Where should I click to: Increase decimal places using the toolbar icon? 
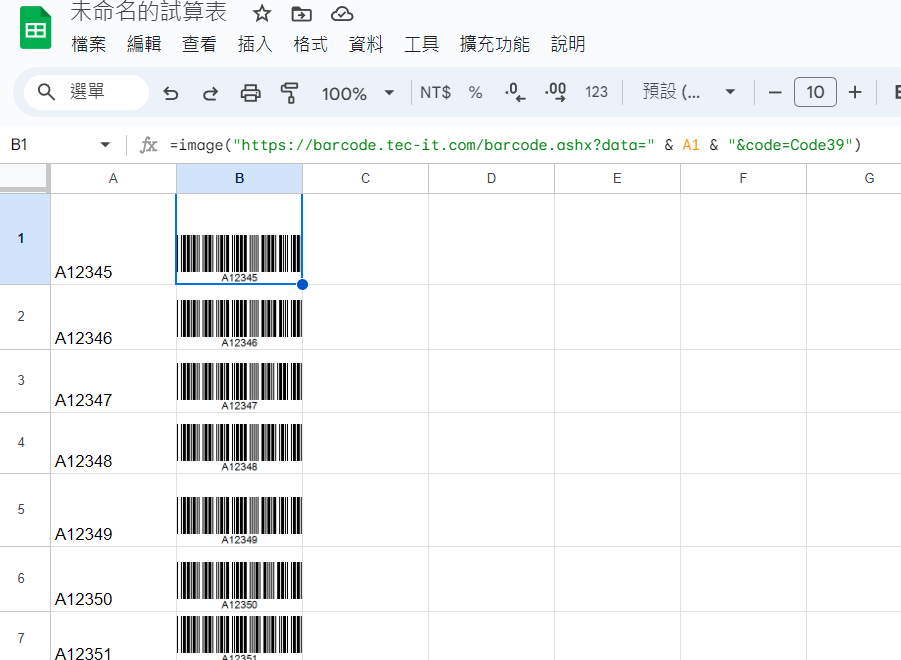click(x=555, y=92)
